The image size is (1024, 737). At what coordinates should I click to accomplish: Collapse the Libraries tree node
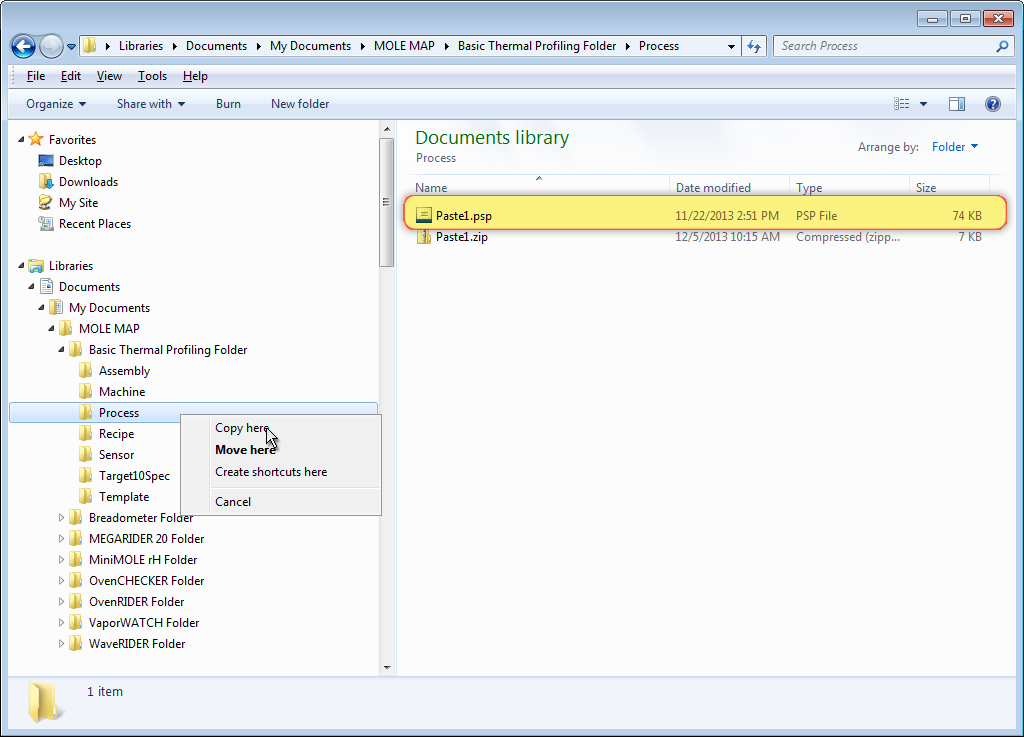point(21,266)
